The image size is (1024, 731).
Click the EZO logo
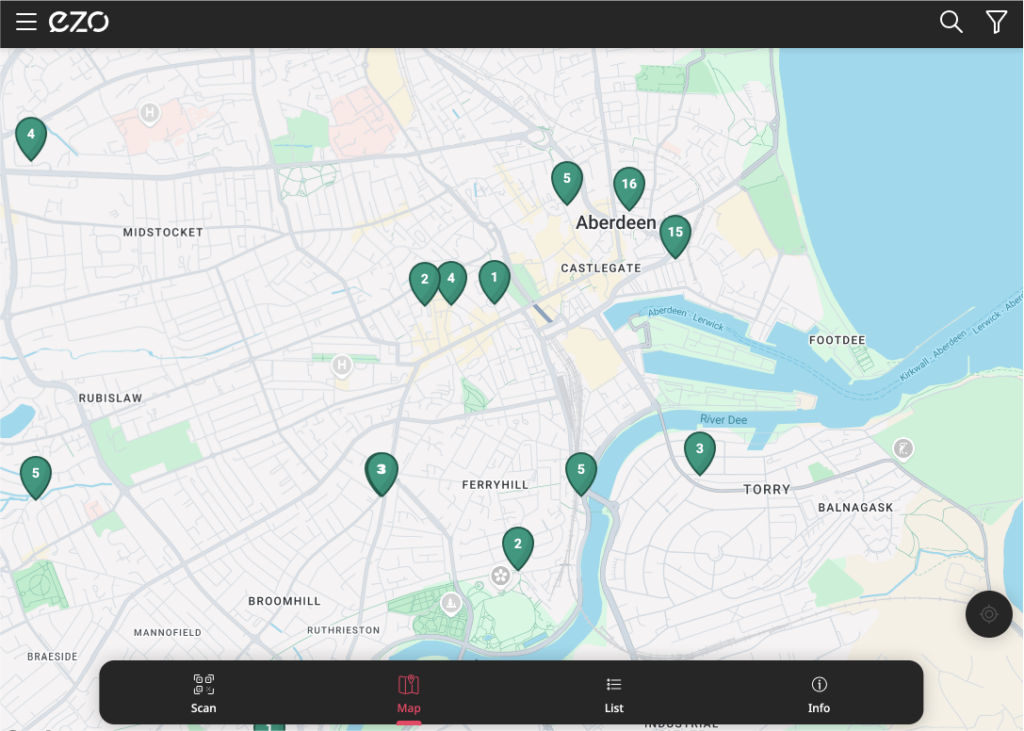[x=78, y=22]
